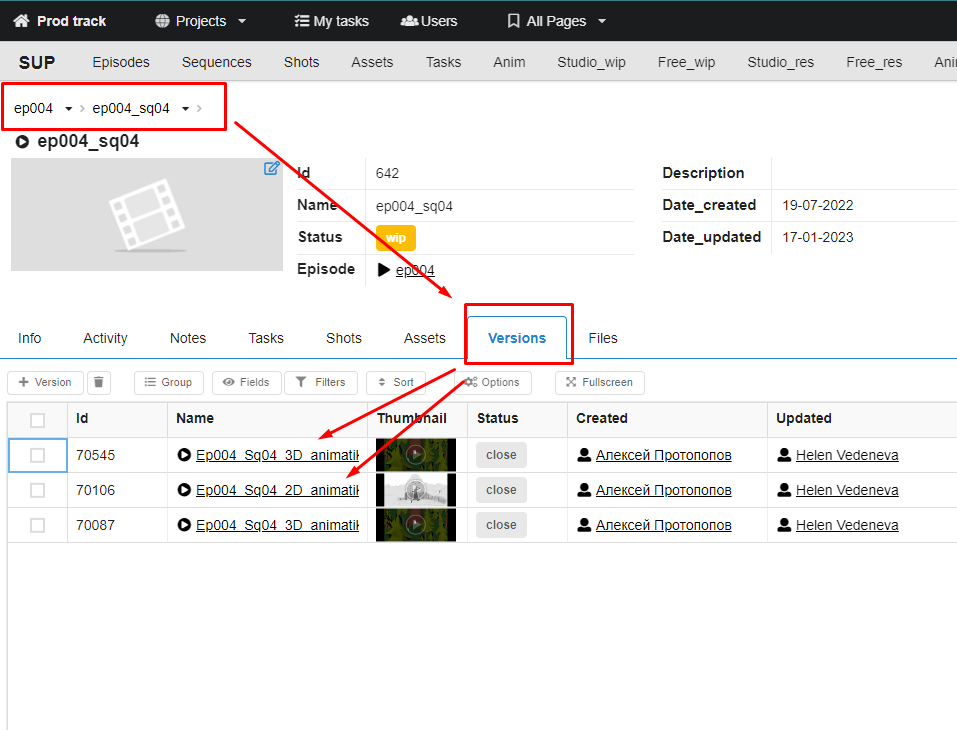Open the ep004 episode link
The width and height of the screenshot is (957, 730).
(415, 270)
